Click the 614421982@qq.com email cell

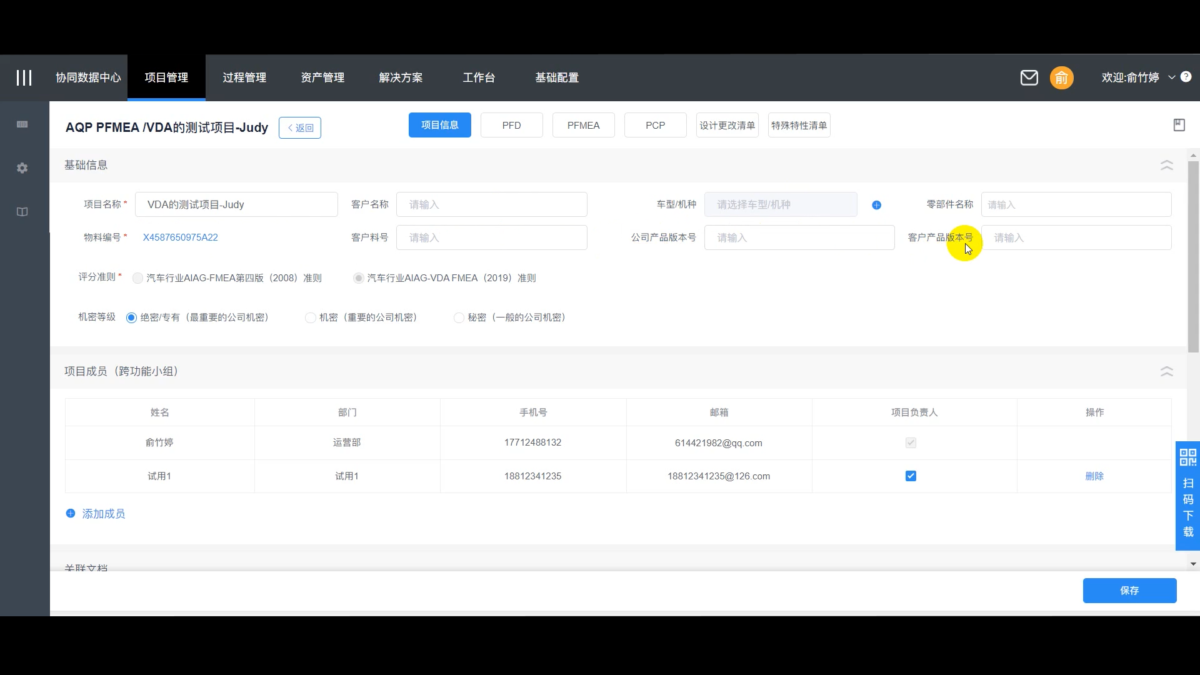coord(719,443)
